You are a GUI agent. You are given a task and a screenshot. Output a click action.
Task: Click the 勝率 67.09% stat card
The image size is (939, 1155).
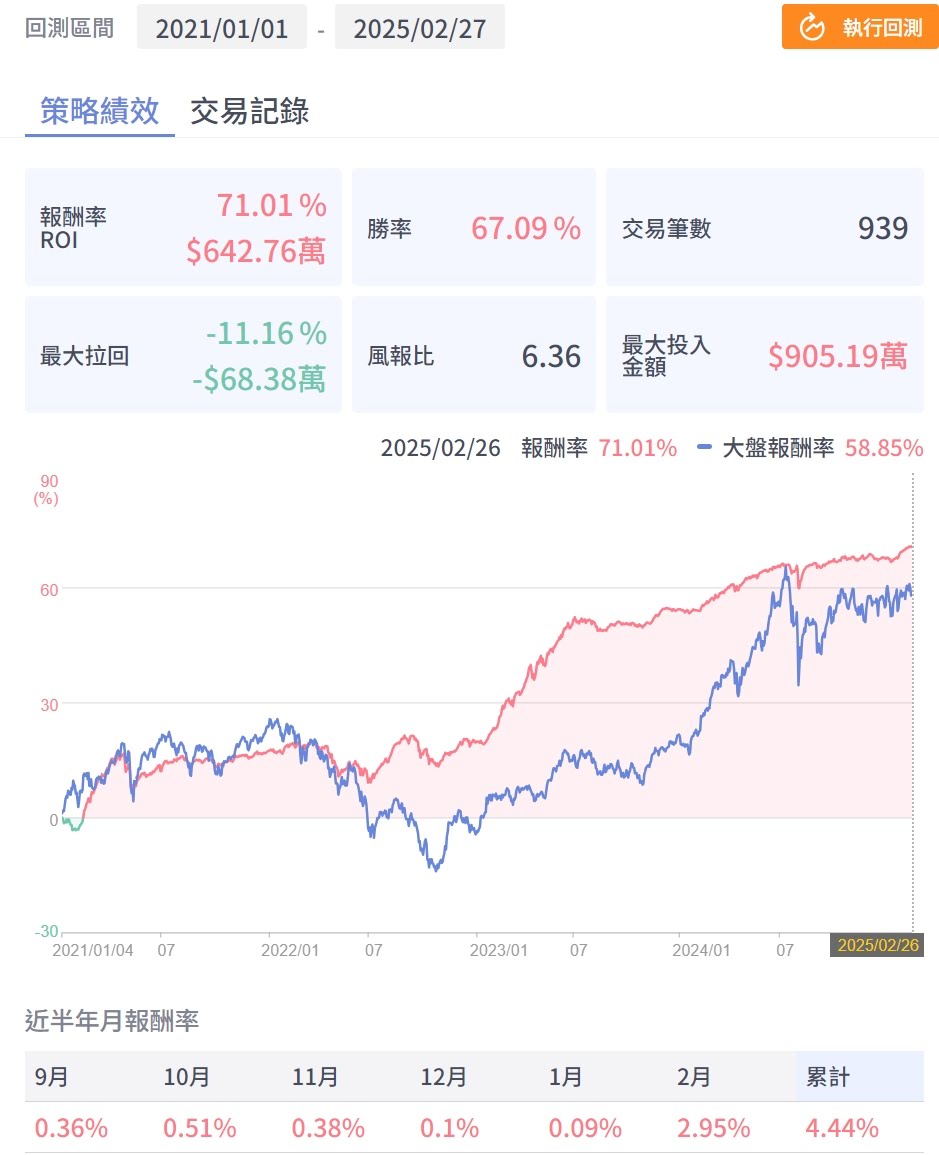point(473,227)
